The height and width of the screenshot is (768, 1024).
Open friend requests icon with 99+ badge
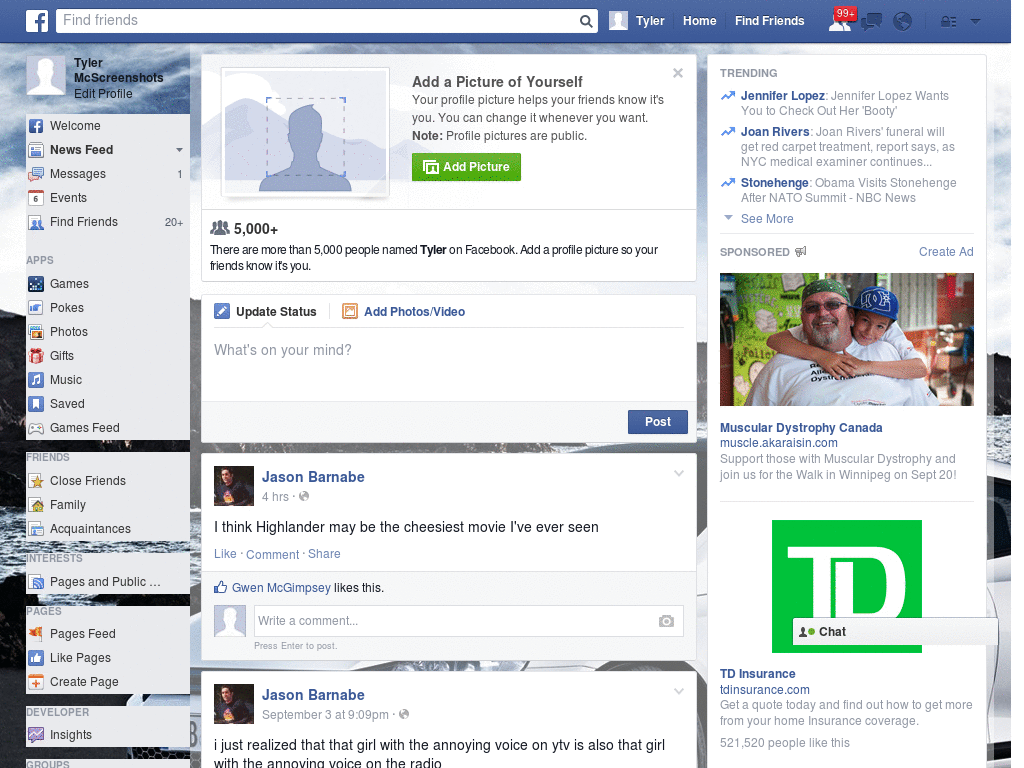841,20
